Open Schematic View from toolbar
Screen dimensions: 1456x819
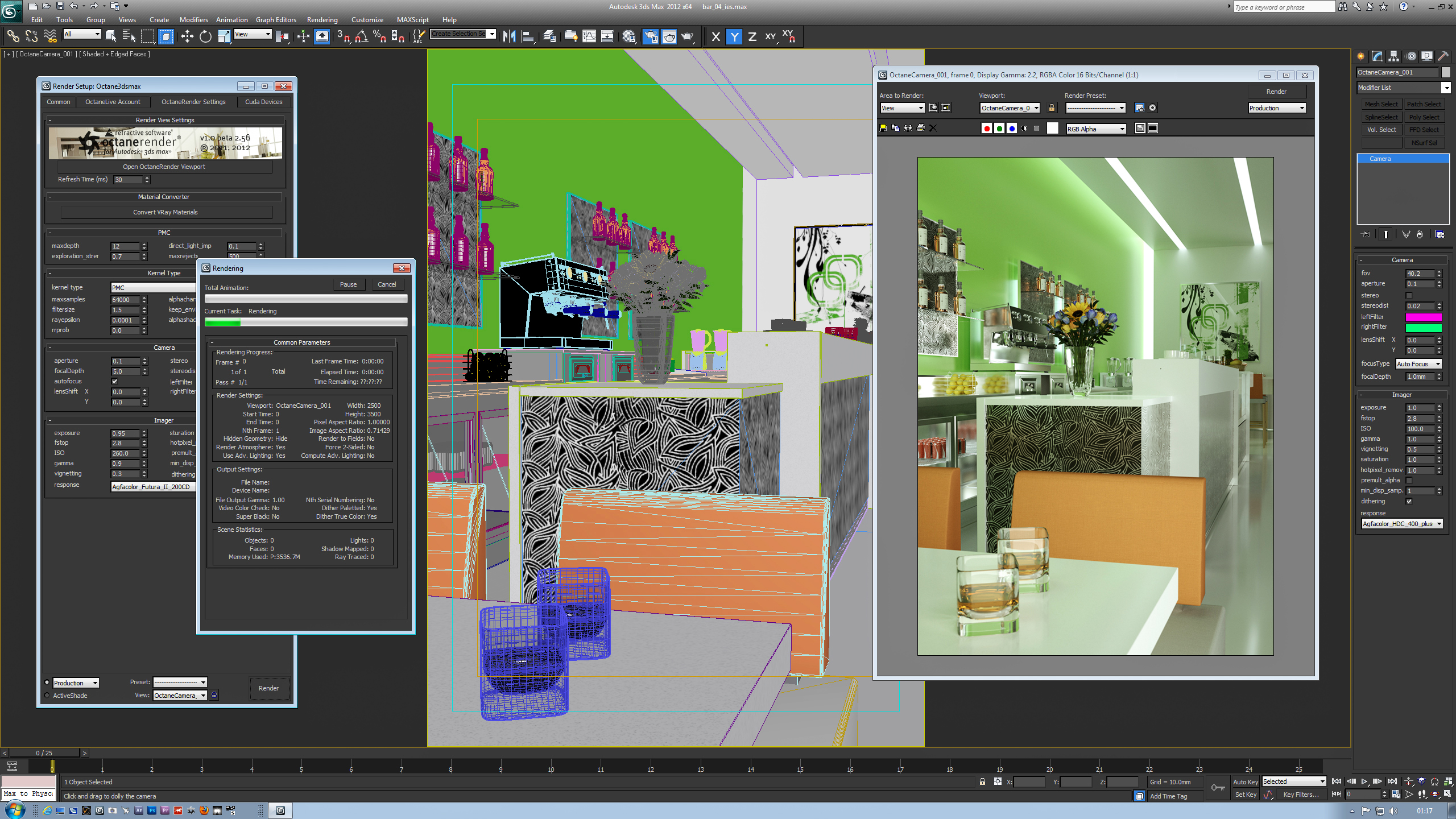(x=607, y=36)
